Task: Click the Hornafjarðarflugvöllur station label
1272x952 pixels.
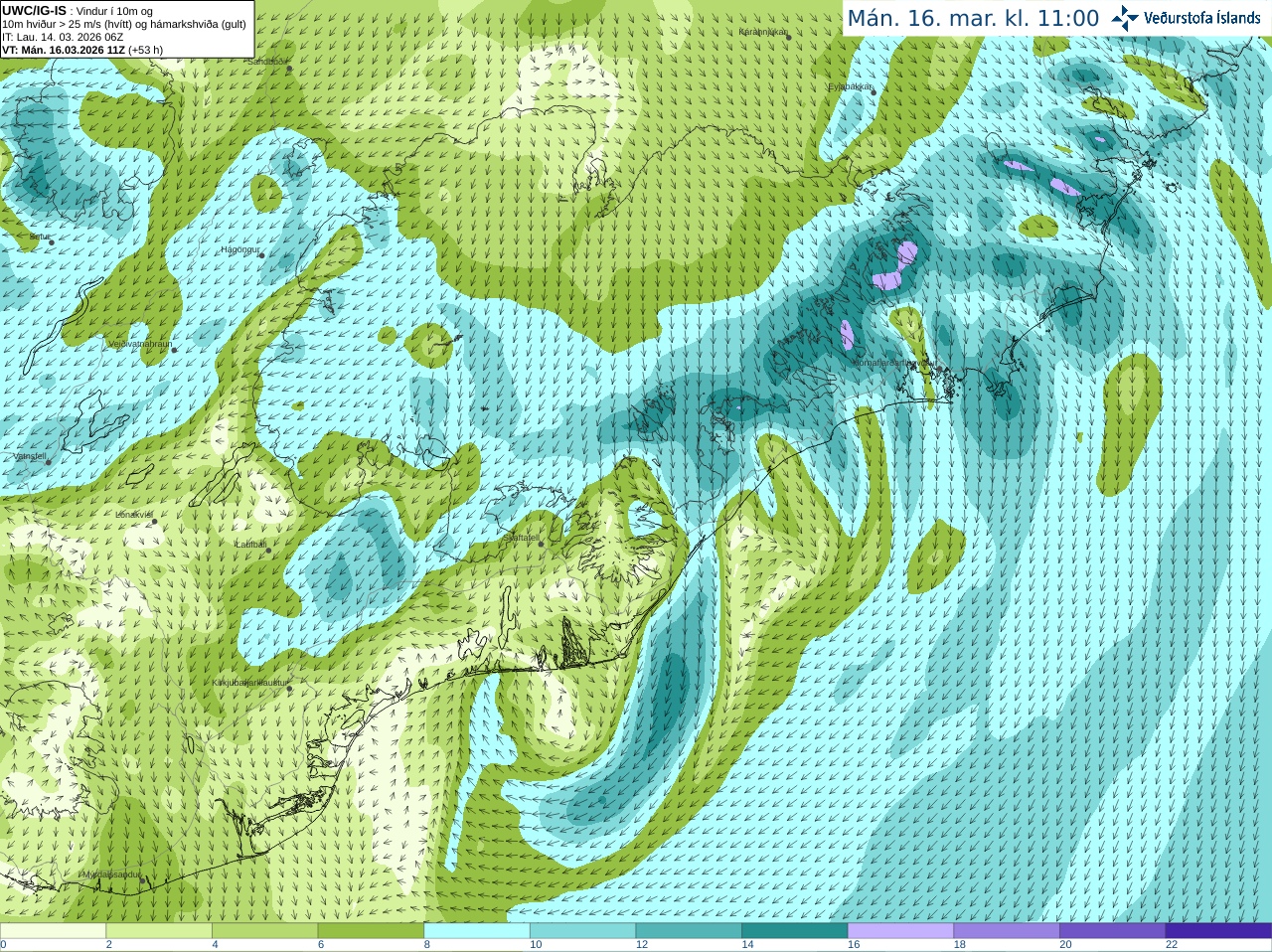Action: tap(894, 363)
